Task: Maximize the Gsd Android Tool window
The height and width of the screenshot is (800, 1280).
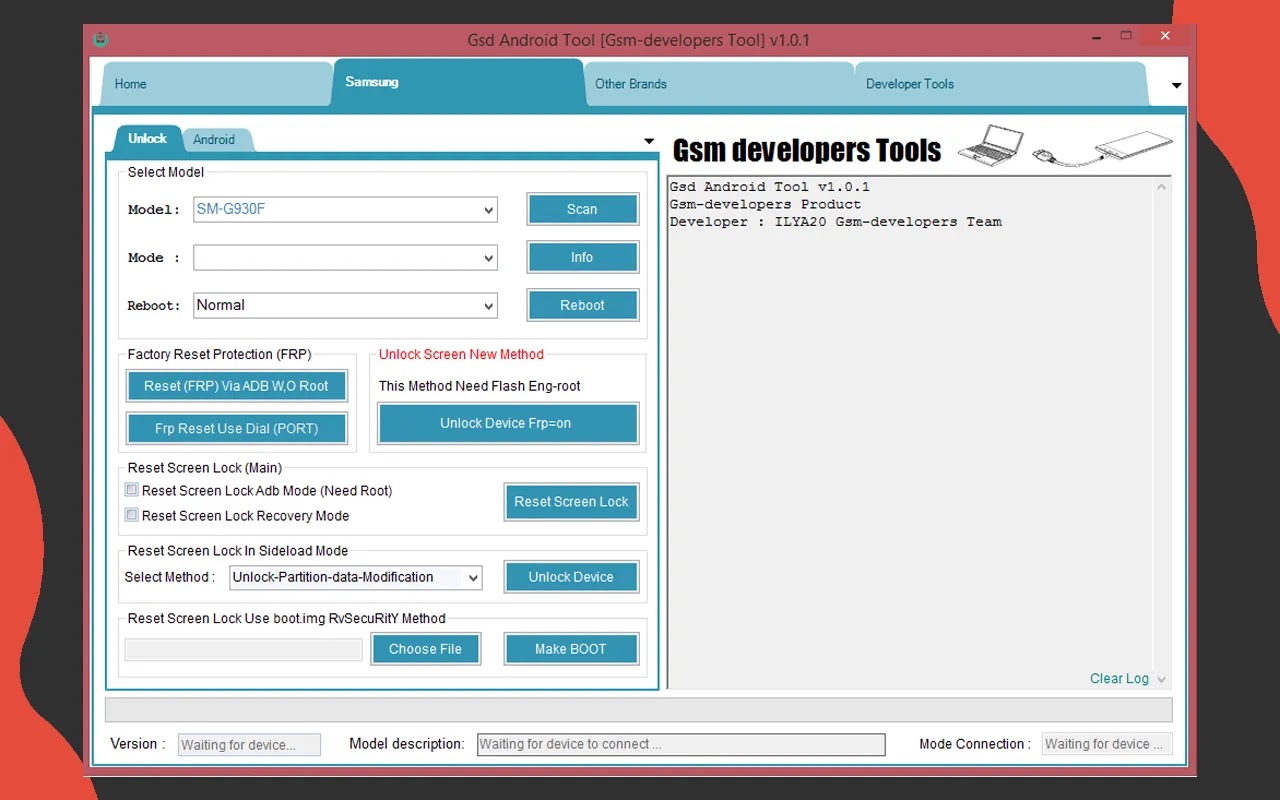Action: pos(1126,37)
